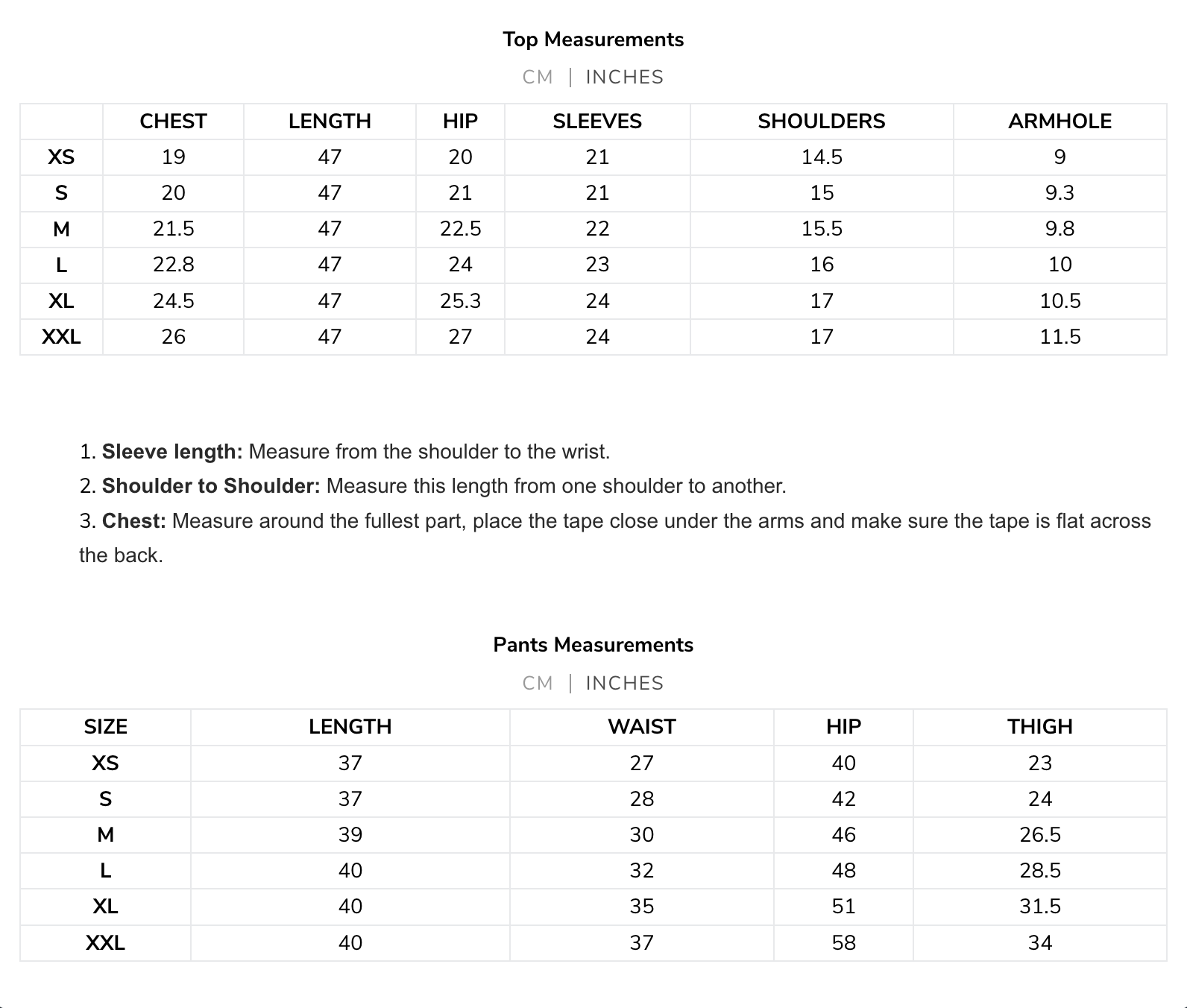
Task: Select the XXL row label in top table
Action: 61,337
